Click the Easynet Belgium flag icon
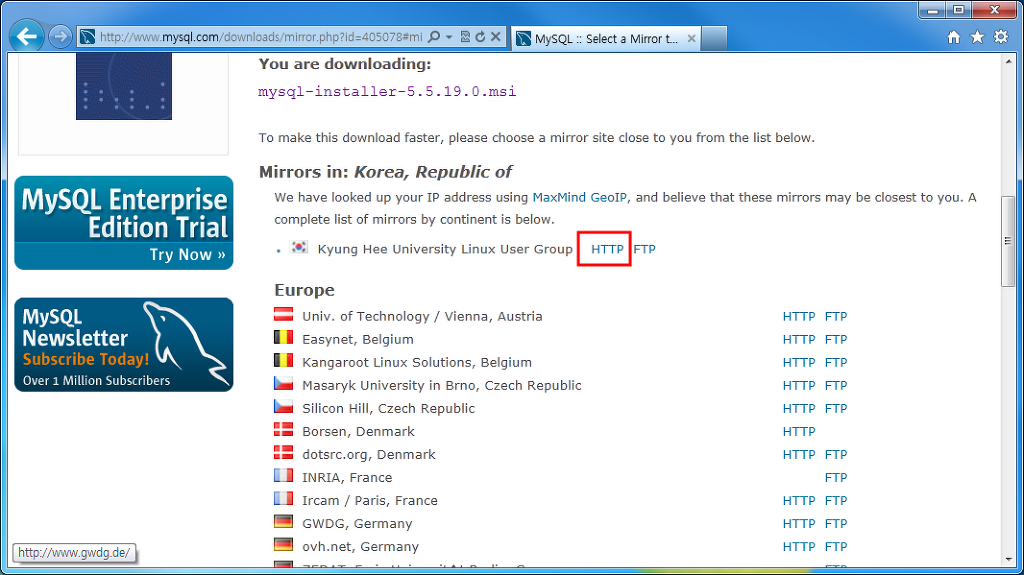This screenshot has height=575, width=1024. coord(283,337)
